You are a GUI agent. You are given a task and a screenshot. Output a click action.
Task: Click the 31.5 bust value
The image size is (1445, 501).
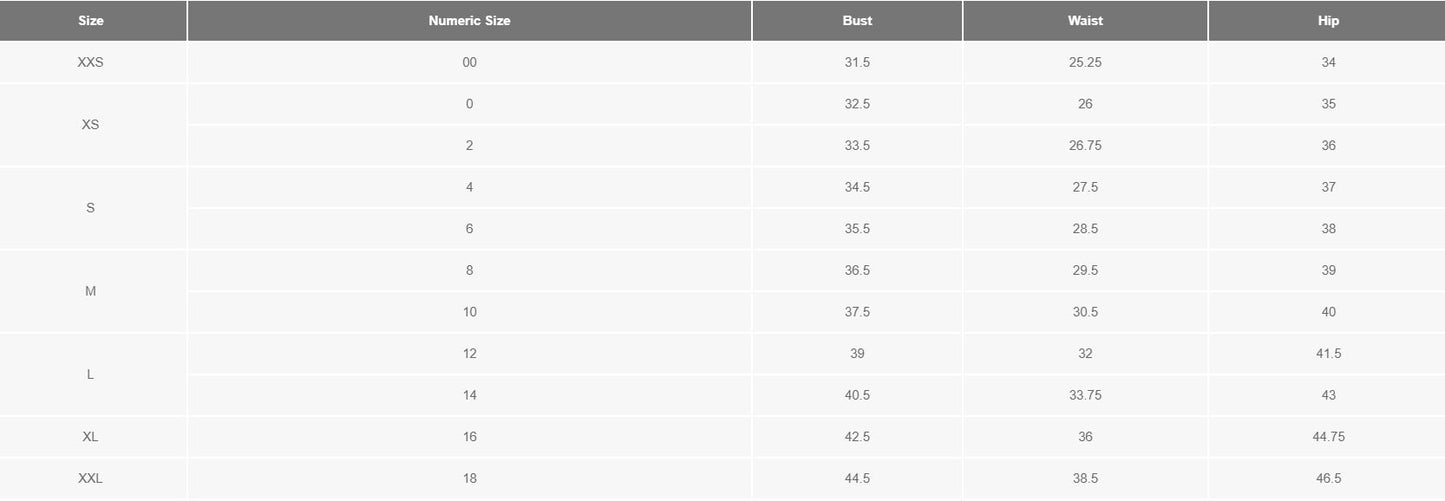click(x=857, y=62)
